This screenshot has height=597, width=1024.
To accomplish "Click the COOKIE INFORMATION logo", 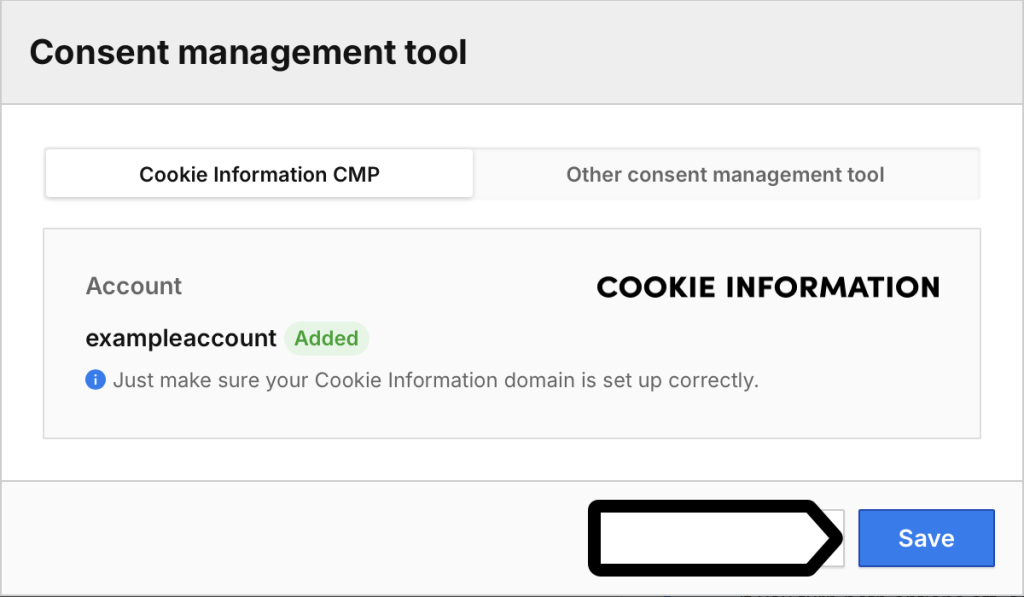I will [768, 287].
